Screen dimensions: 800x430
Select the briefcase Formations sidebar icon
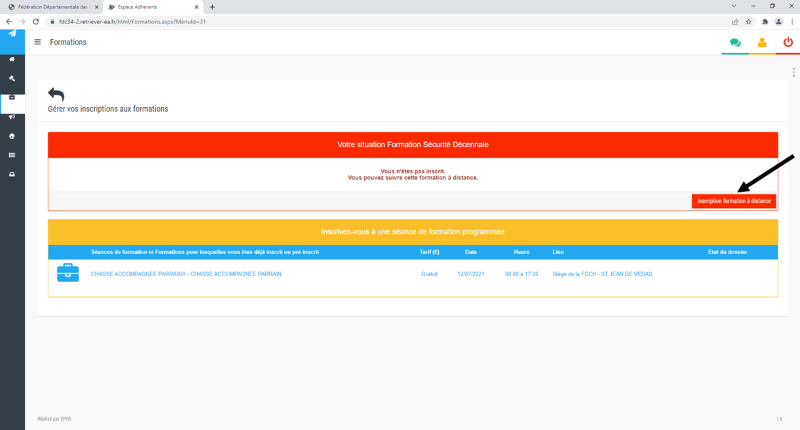coord(12,97)
